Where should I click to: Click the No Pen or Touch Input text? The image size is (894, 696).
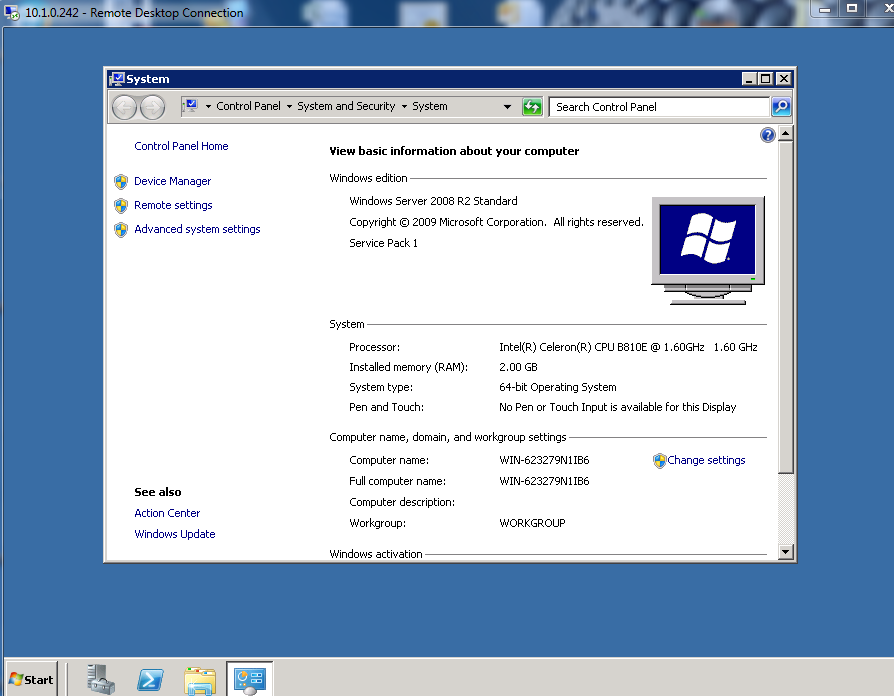tap(617, 407)
